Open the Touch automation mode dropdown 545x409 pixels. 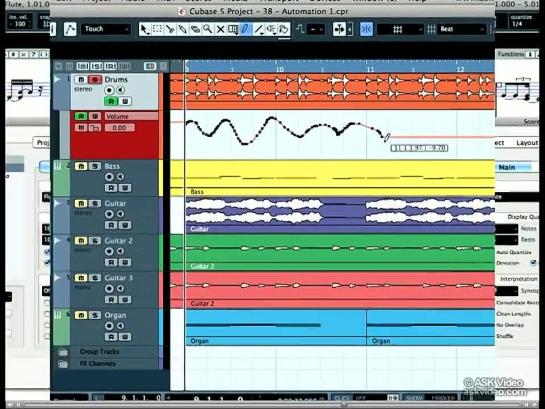(x=106, y=29)
